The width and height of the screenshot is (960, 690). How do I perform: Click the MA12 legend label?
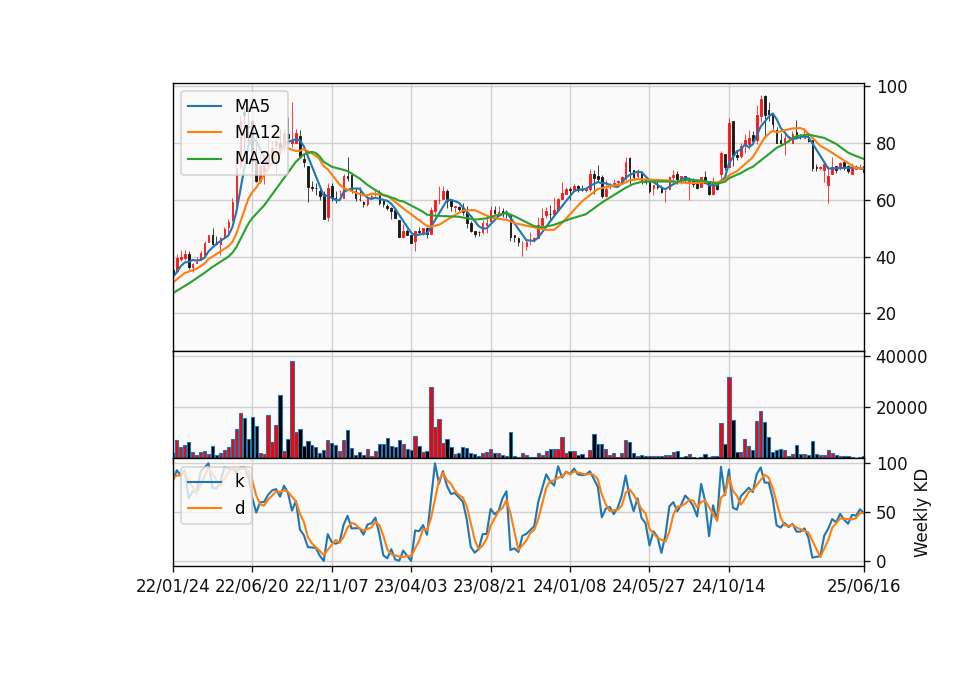257,132
